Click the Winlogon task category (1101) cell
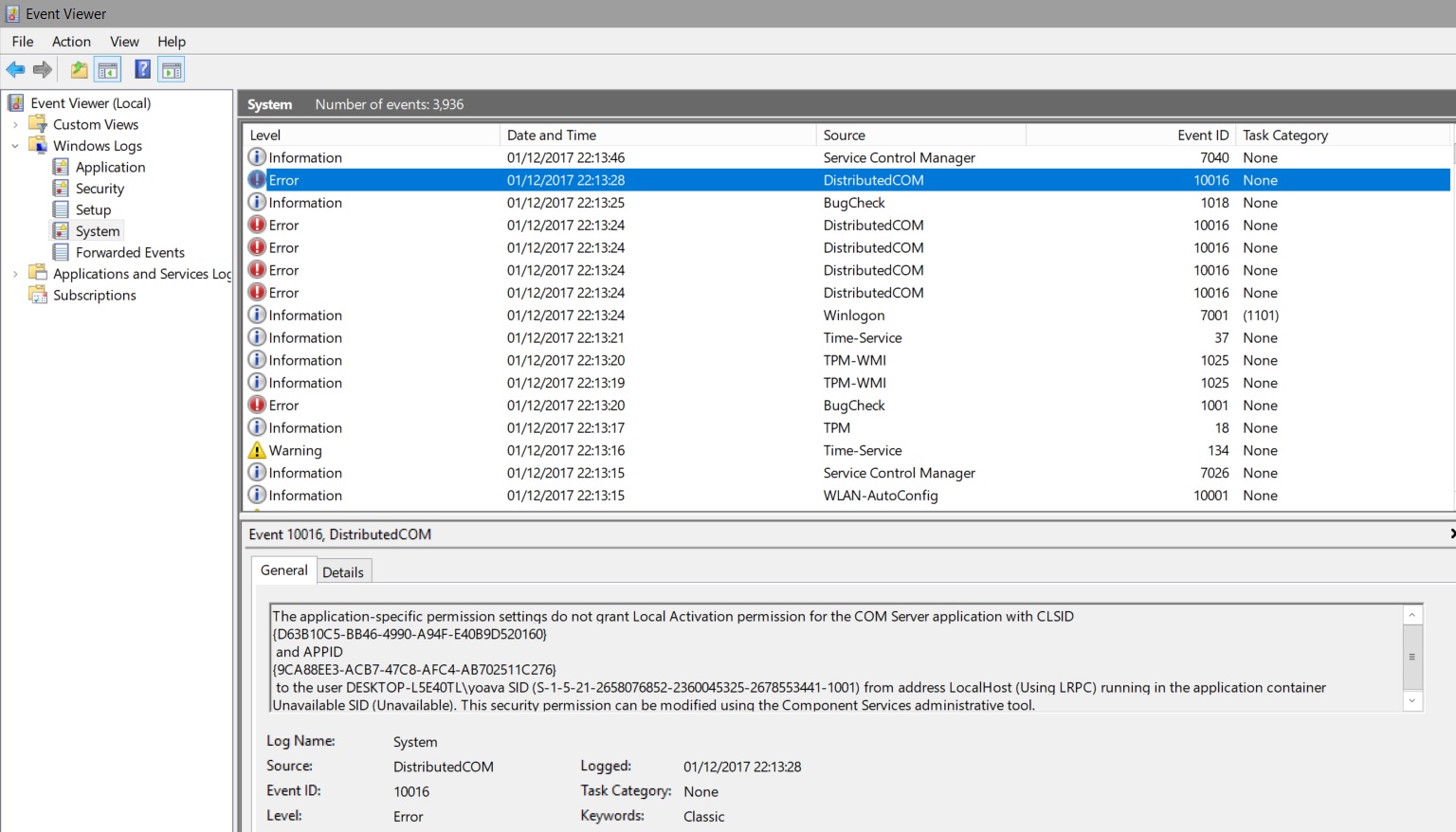 point(1261,315)
